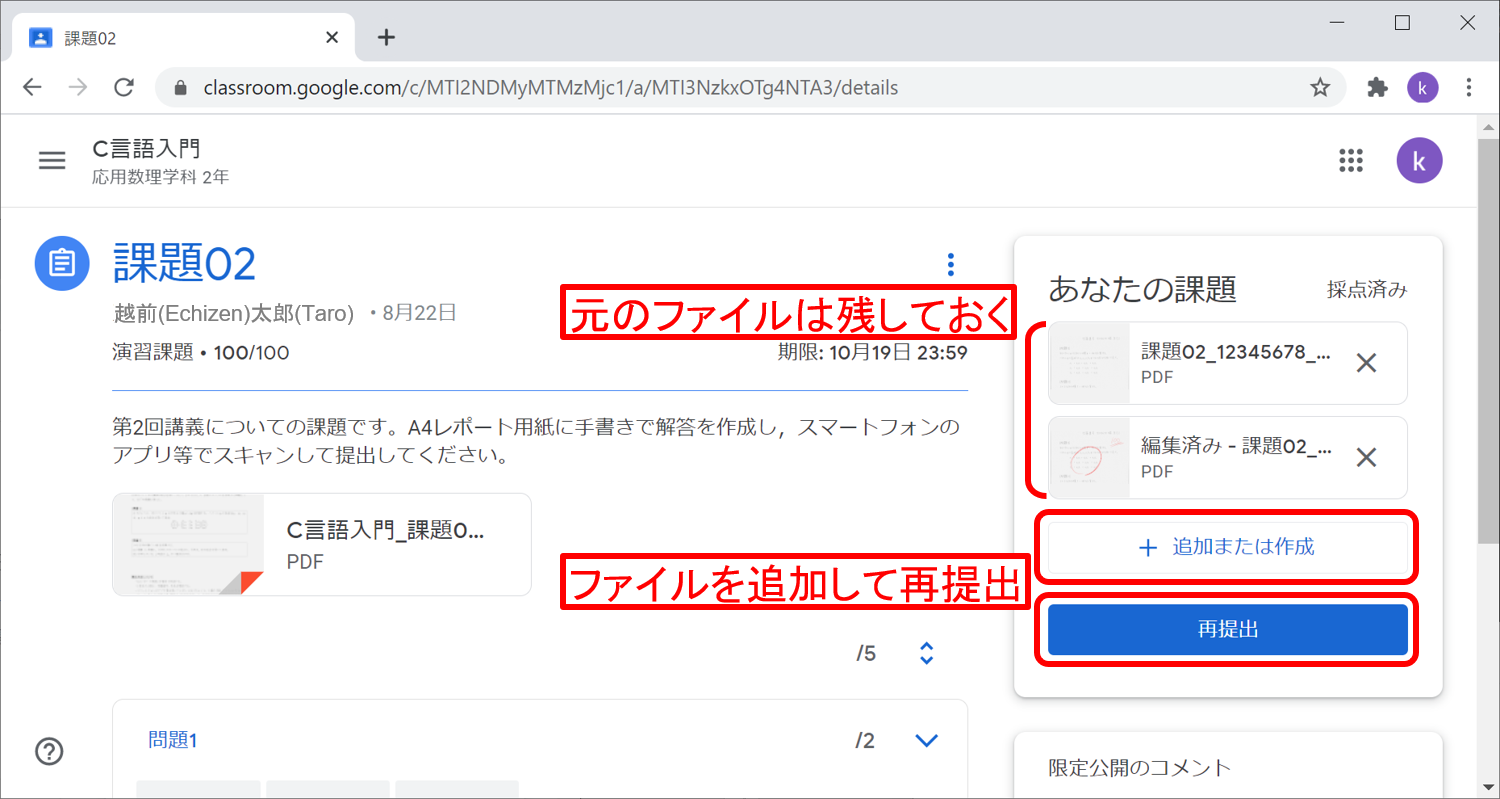Reload the current page
The image size is (1500, 799).
coord(124,88)
